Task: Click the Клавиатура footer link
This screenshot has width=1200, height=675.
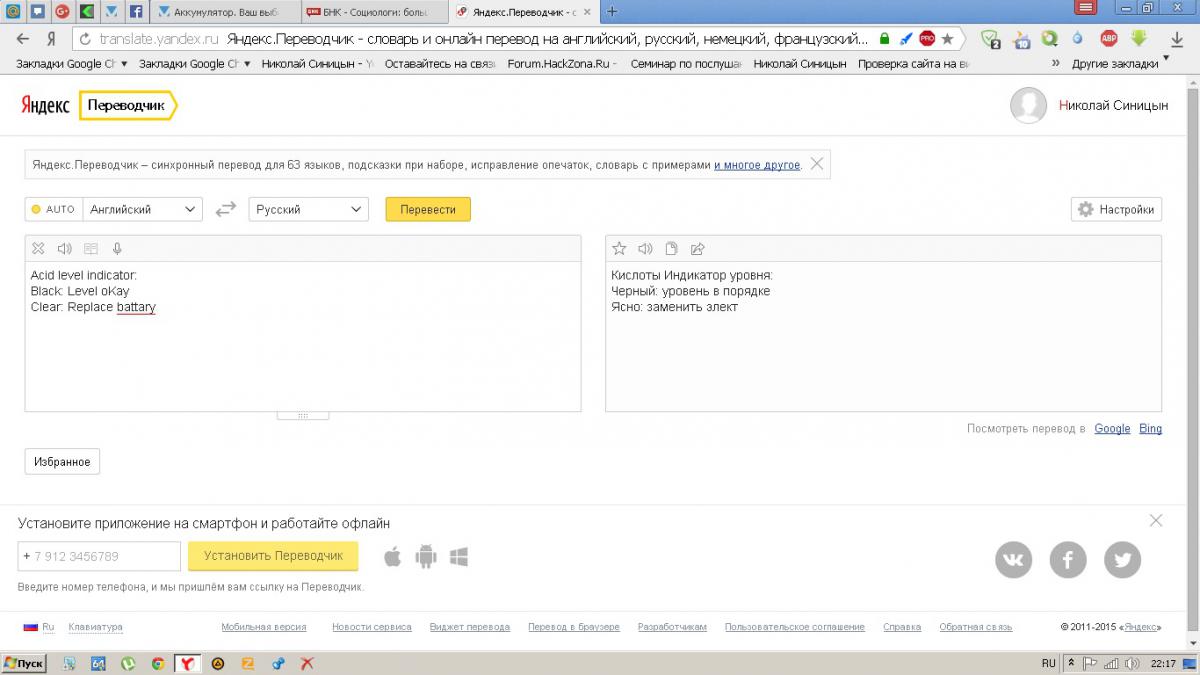Action: [x=95, y=627]
